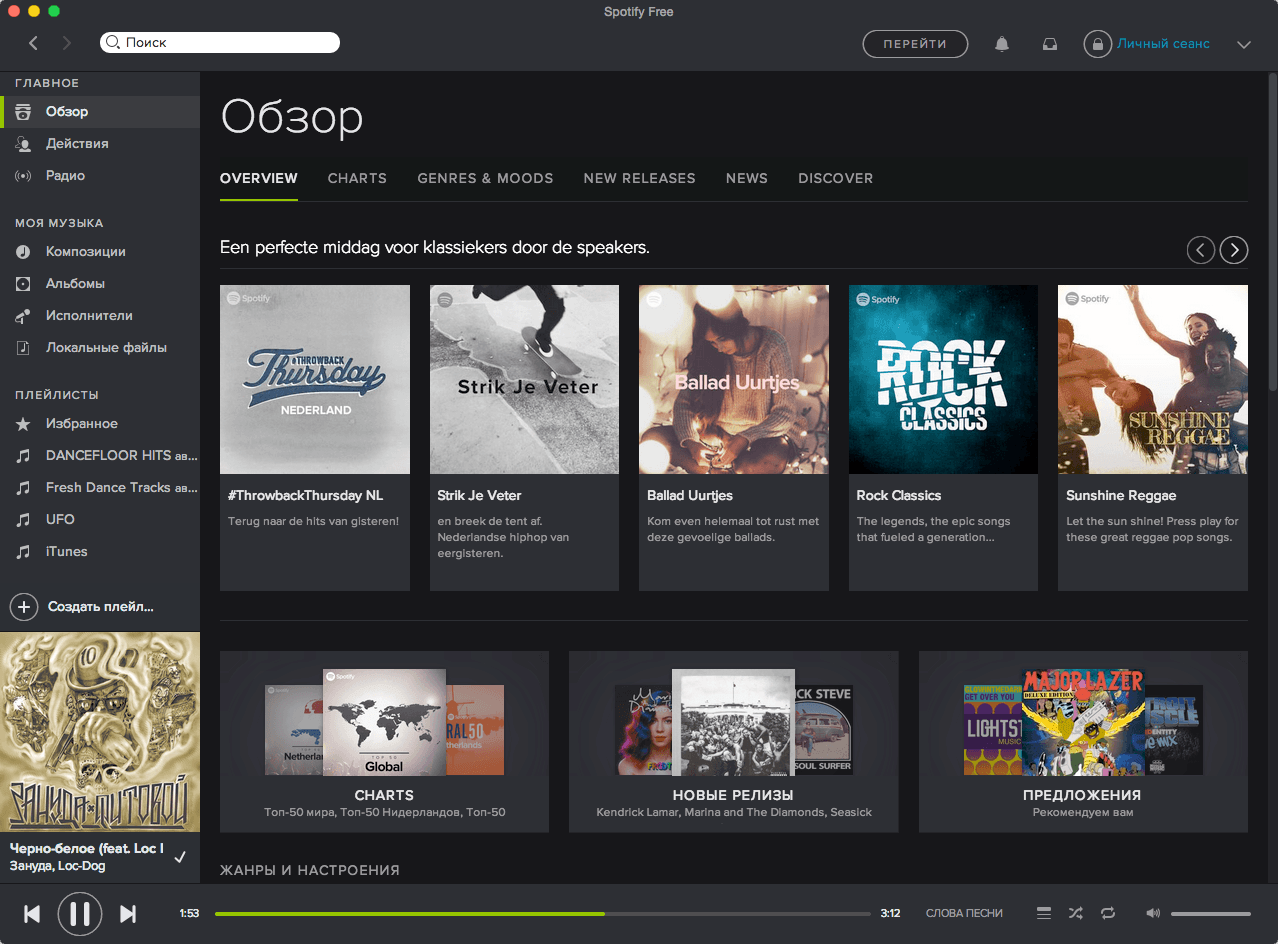This screenshot has width=1278, height=944.
Task: Go to the previous track
Action: (x=32, y=913)
